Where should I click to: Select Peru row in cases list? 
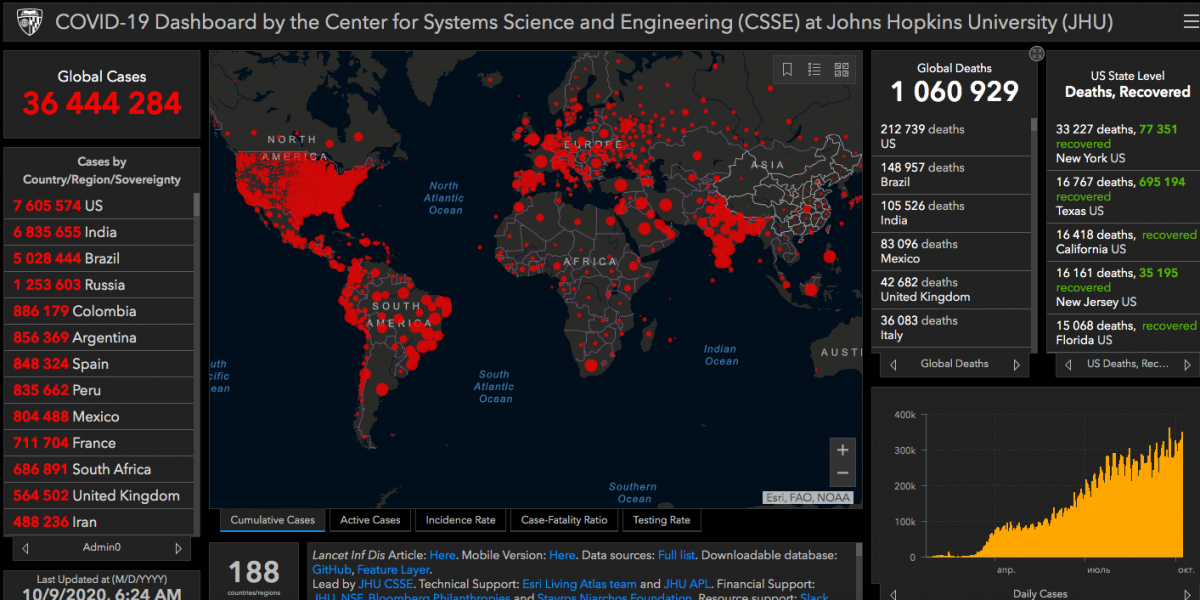(x=98, y=390)
